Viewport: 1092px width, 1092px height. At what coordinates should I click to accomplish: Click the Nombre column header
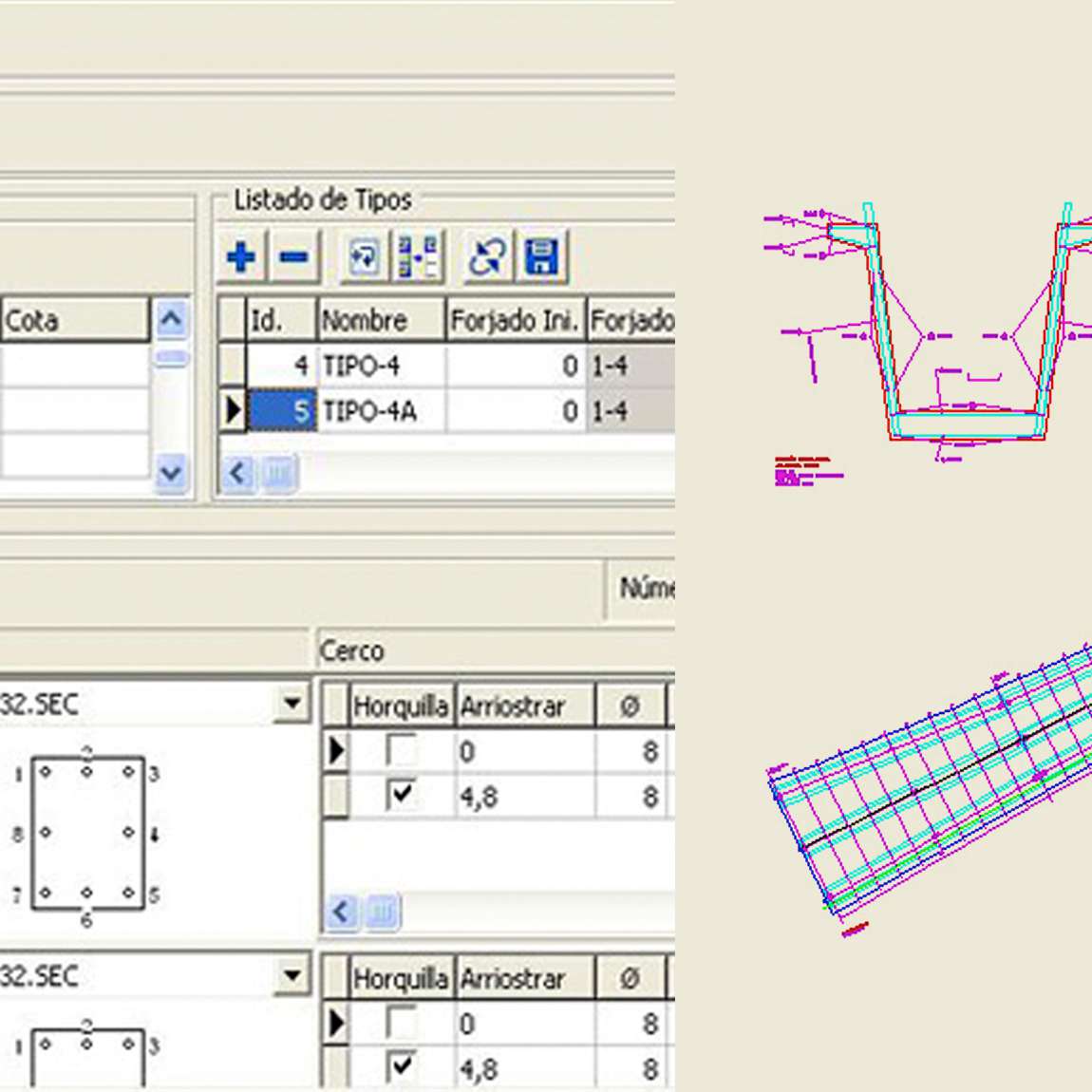pyautogui.click(x=381, y=320)
